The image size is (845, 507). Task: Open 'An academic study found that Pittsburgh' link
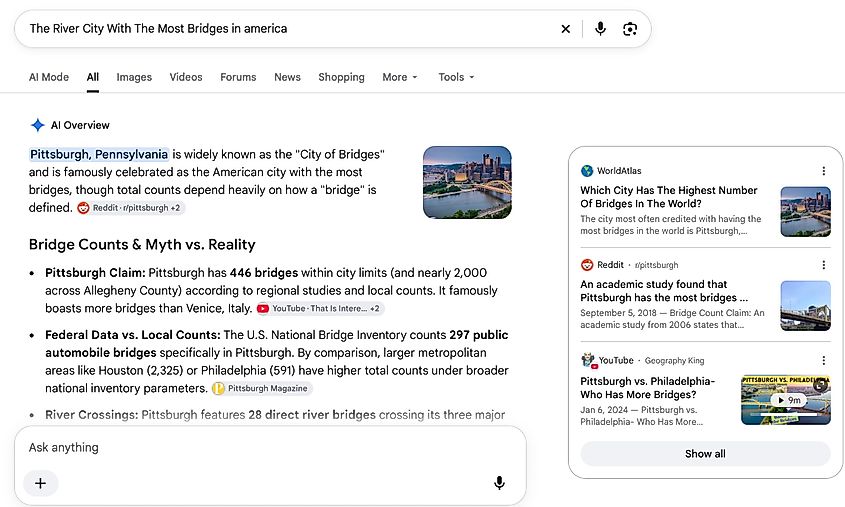point(664,291)
